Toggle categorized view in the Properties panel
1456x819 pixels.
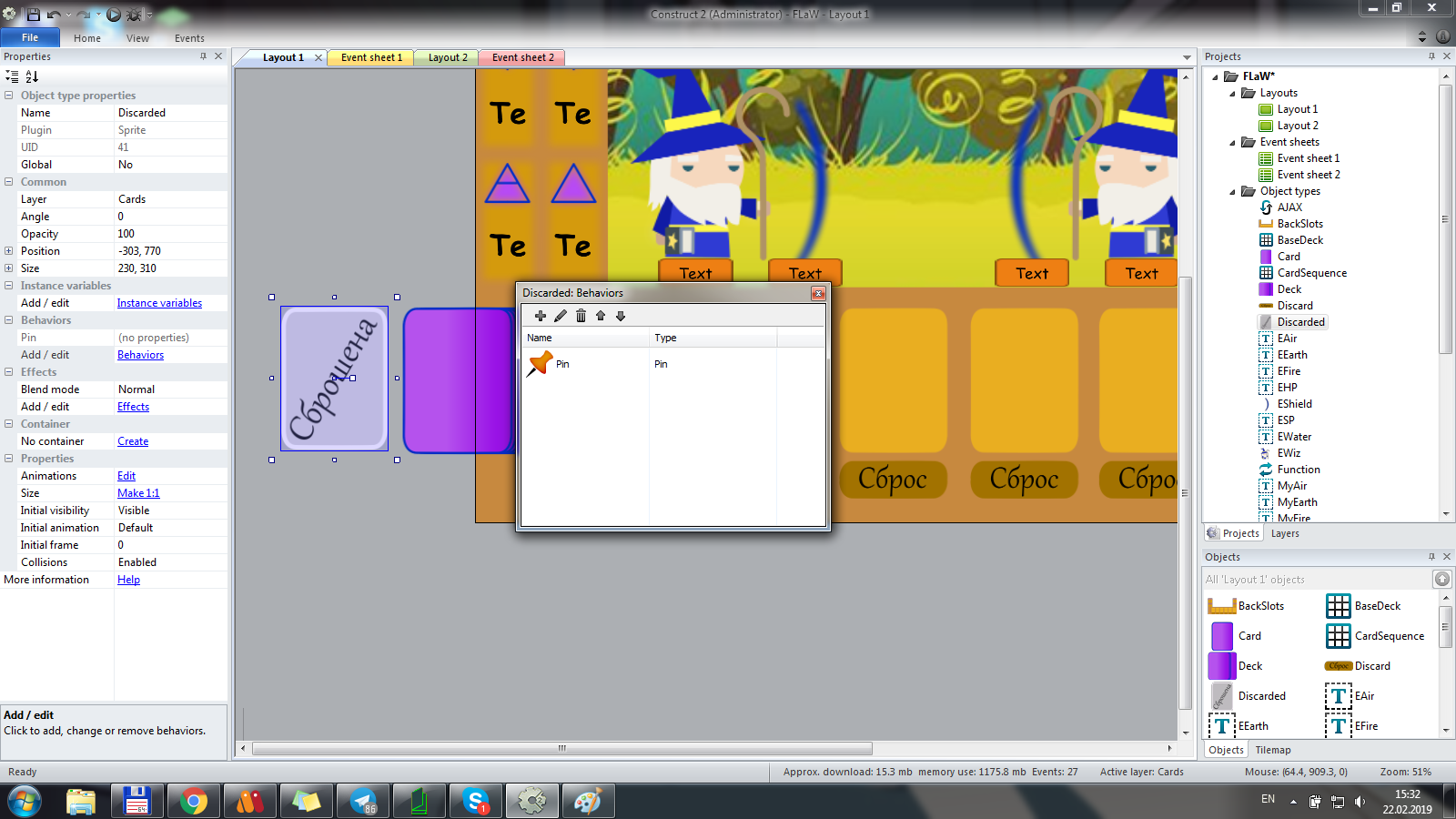coord(12,76)
